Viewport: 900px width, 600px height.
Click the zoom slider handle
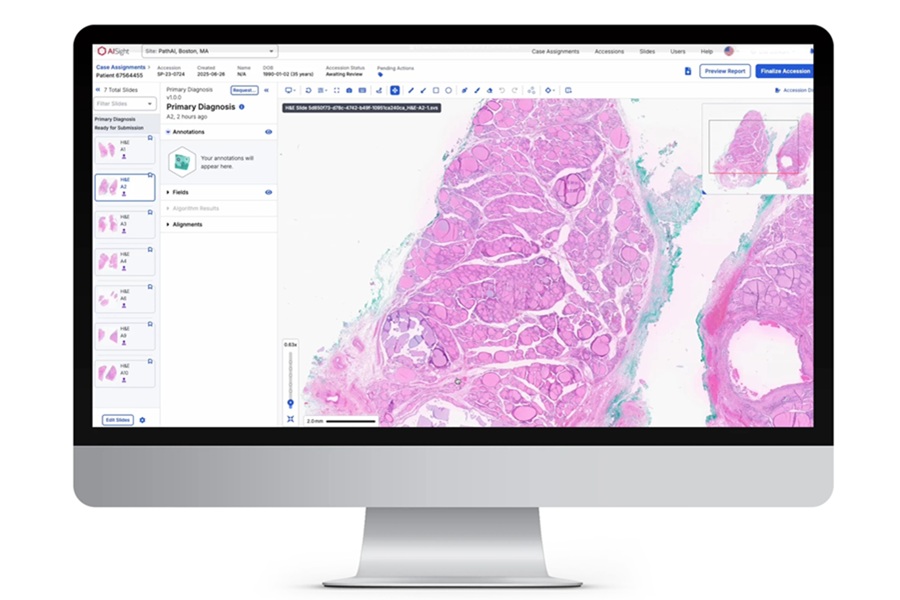290,404
